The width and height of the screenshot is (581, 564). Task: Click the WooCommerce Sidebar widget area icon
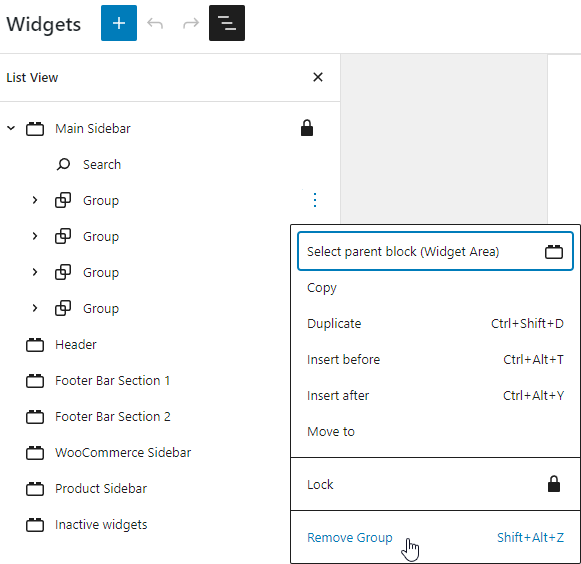[35, 452]
